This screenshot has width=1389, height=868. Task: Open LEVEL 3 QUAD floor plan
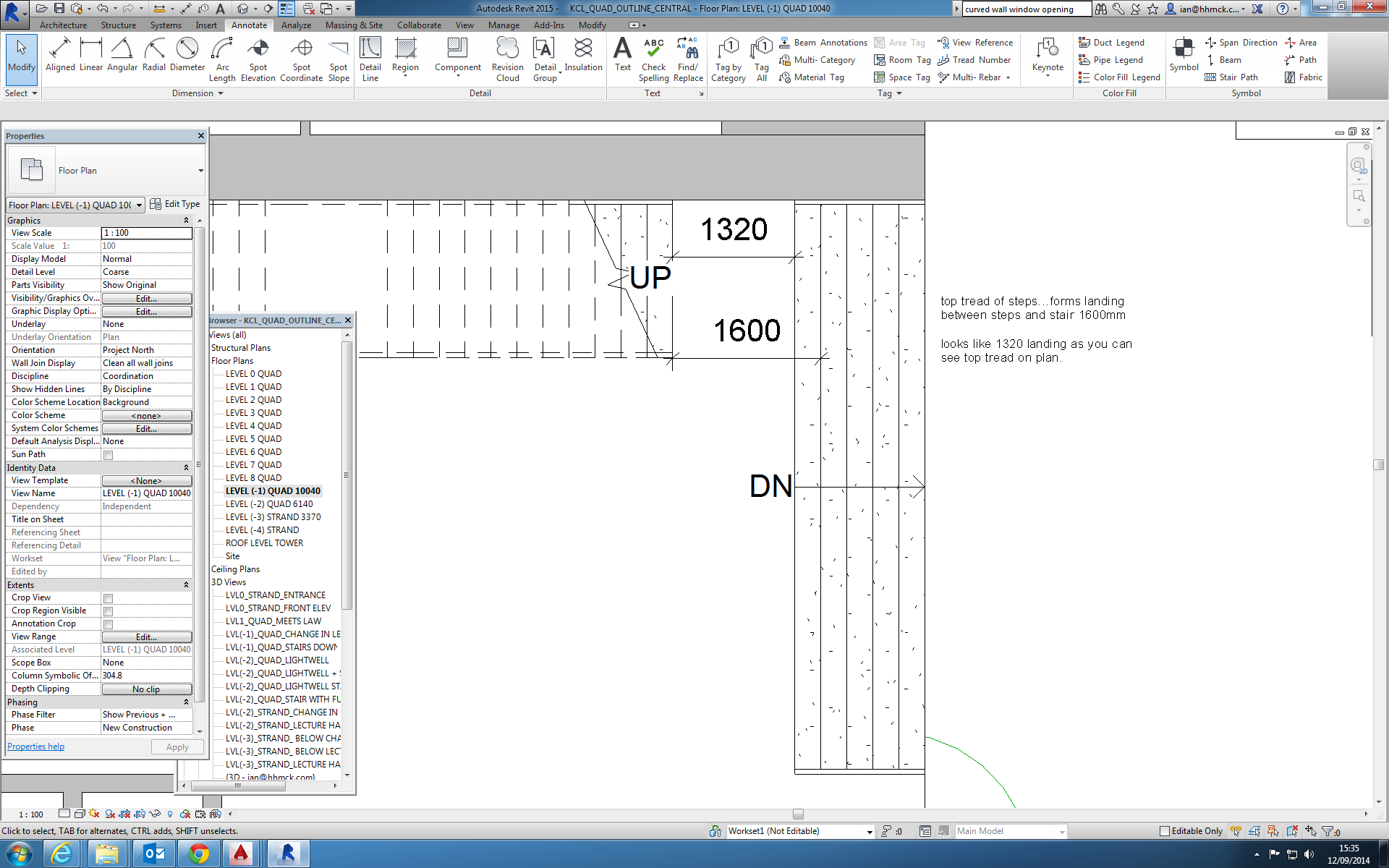click(253, 413)
